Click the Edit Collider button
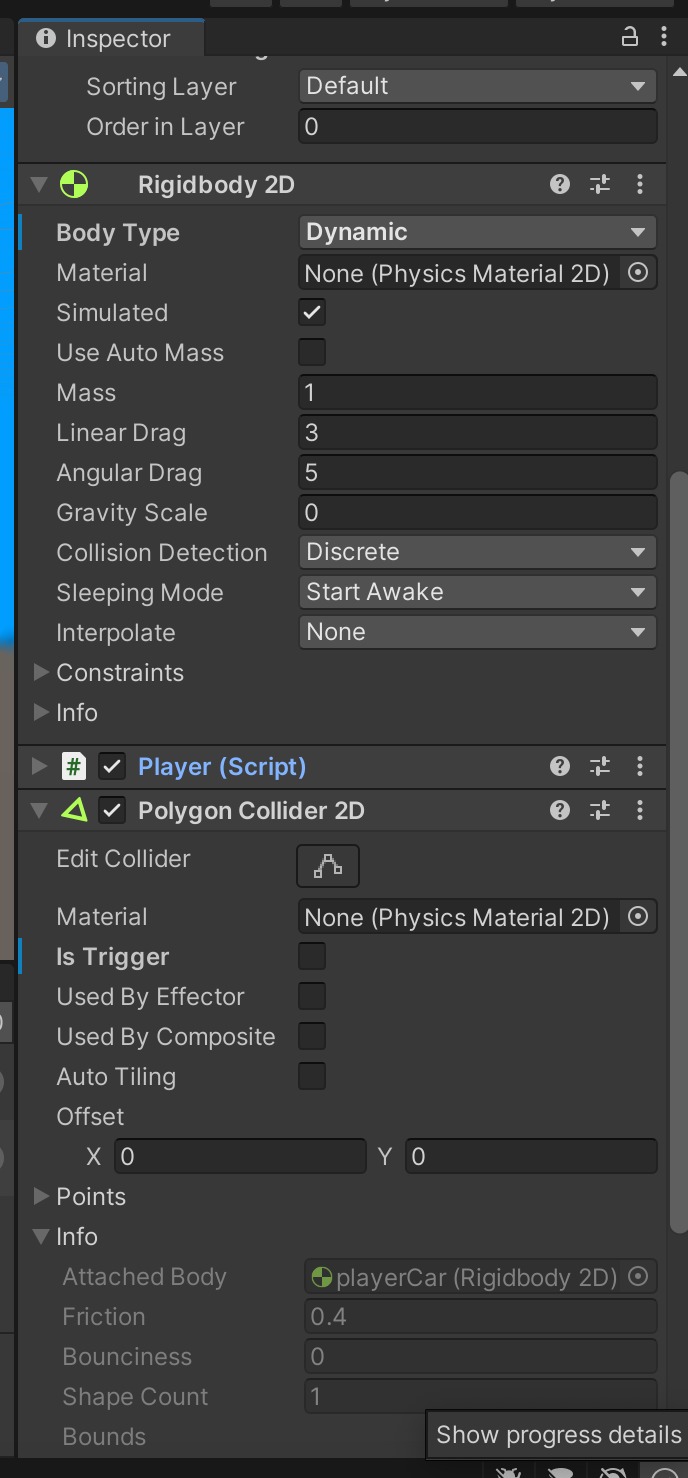This screenshot has width=688, height=1478. (x=328, y=866)
